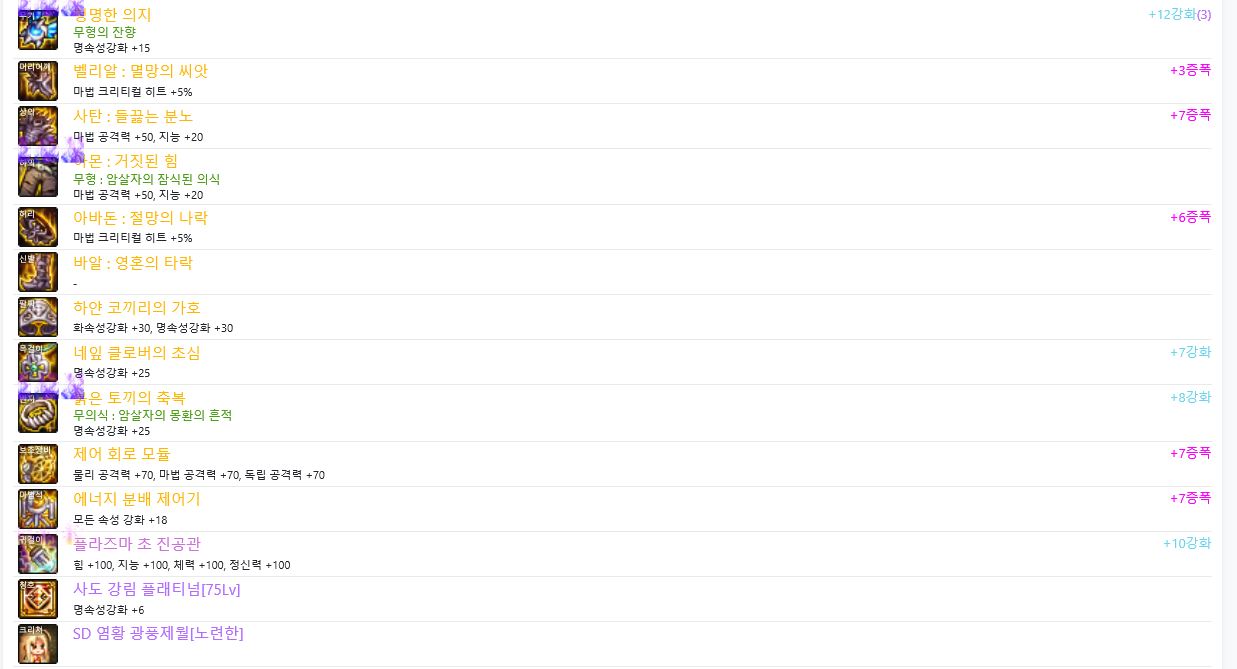
Task: Open the 제어 회로 모듈 item name
Action: tap(122, 454)
